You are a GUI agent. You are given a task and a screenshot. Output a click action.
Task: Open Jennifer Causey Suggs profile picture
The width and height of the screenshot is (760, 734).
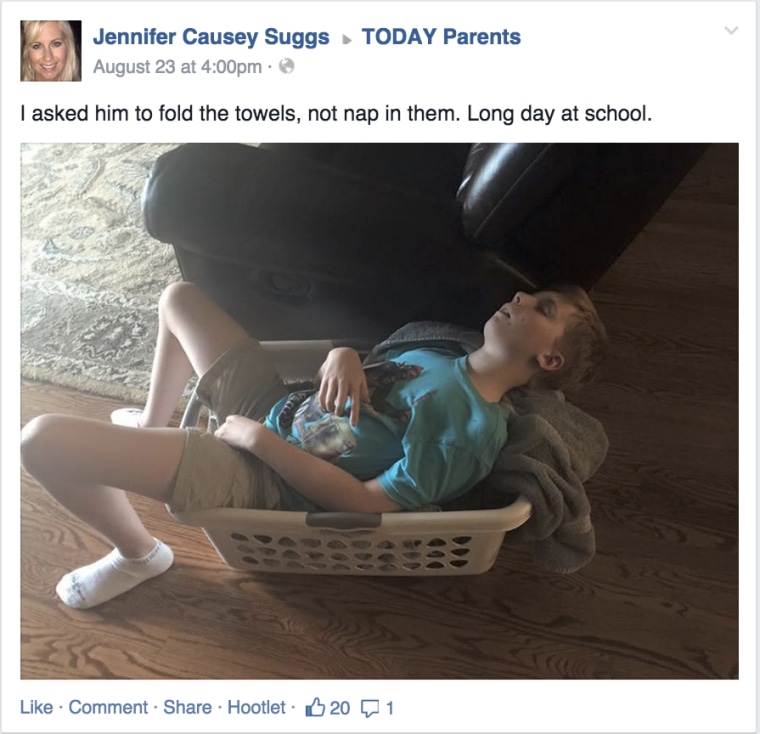tap(51, 50)
